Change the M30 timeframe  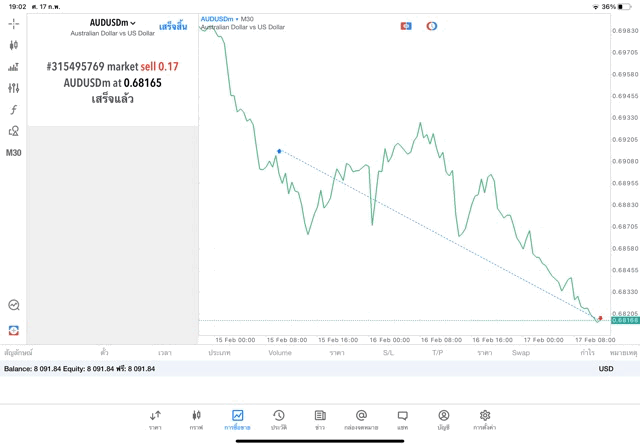pos(13,153)
